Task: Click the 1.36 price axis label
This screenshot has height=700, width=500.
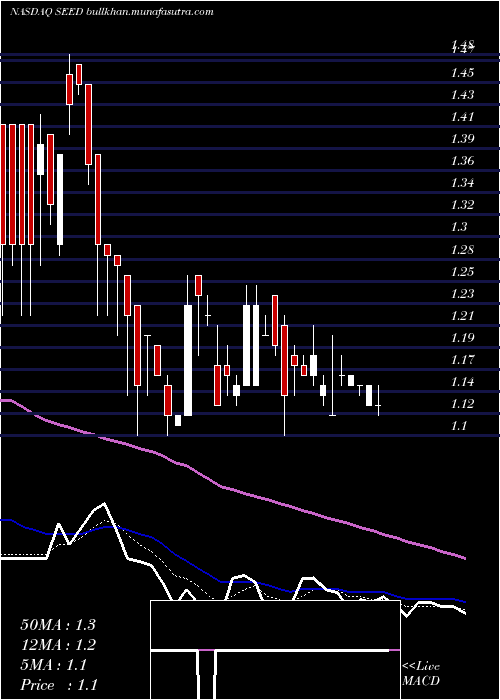Action: [462, 161]
